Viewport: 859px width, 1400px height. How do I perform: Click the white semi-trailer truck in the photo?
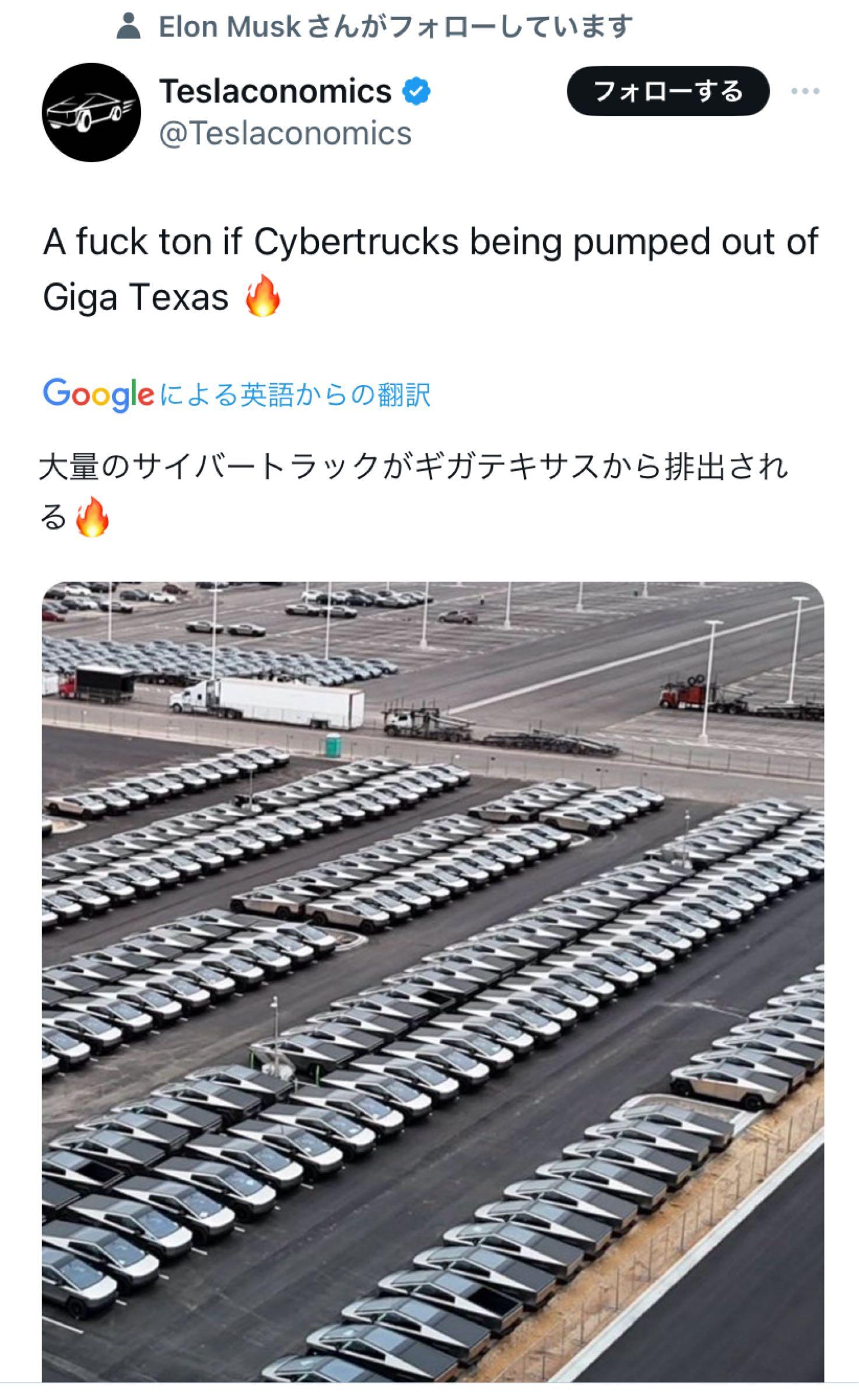tap(267, 703)
